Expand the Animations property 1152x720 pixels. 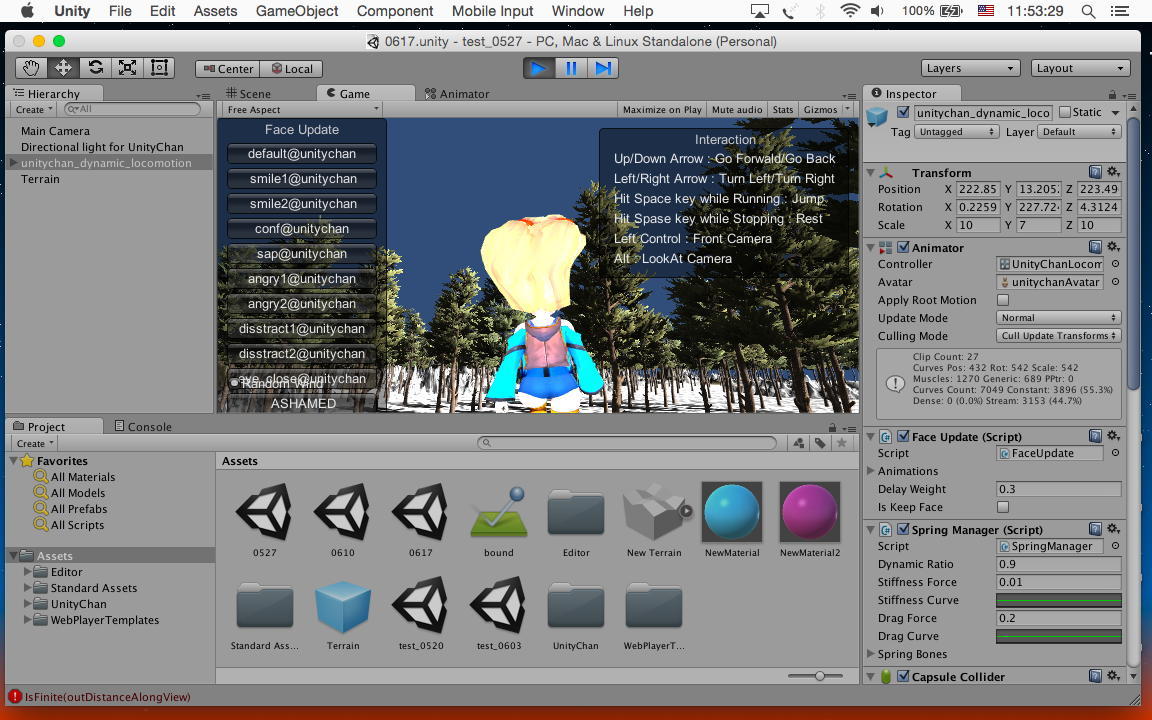pyautogui.click(x=871, y=471)
